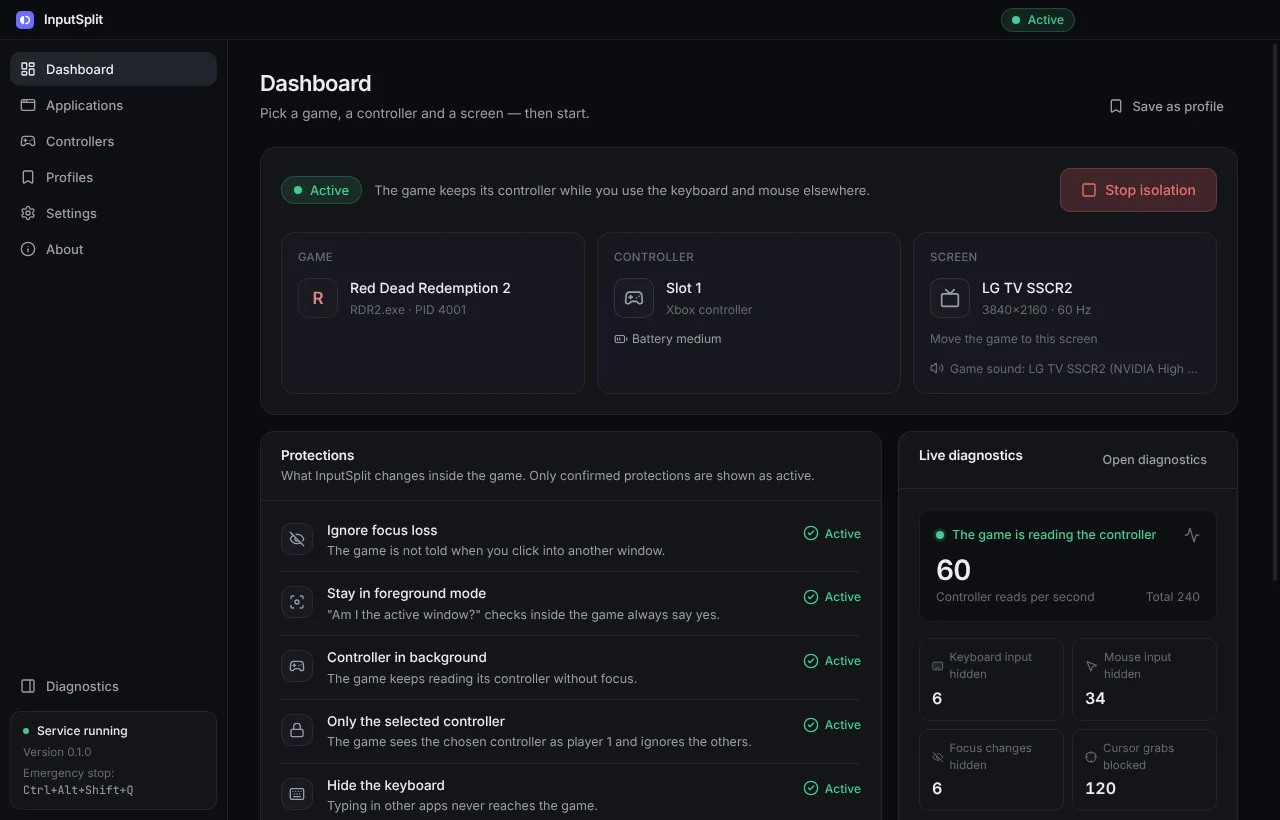Screen dimensions: 1280x820
Task: Click the Slot 1 gamepad icon
Action: (634, 298)
